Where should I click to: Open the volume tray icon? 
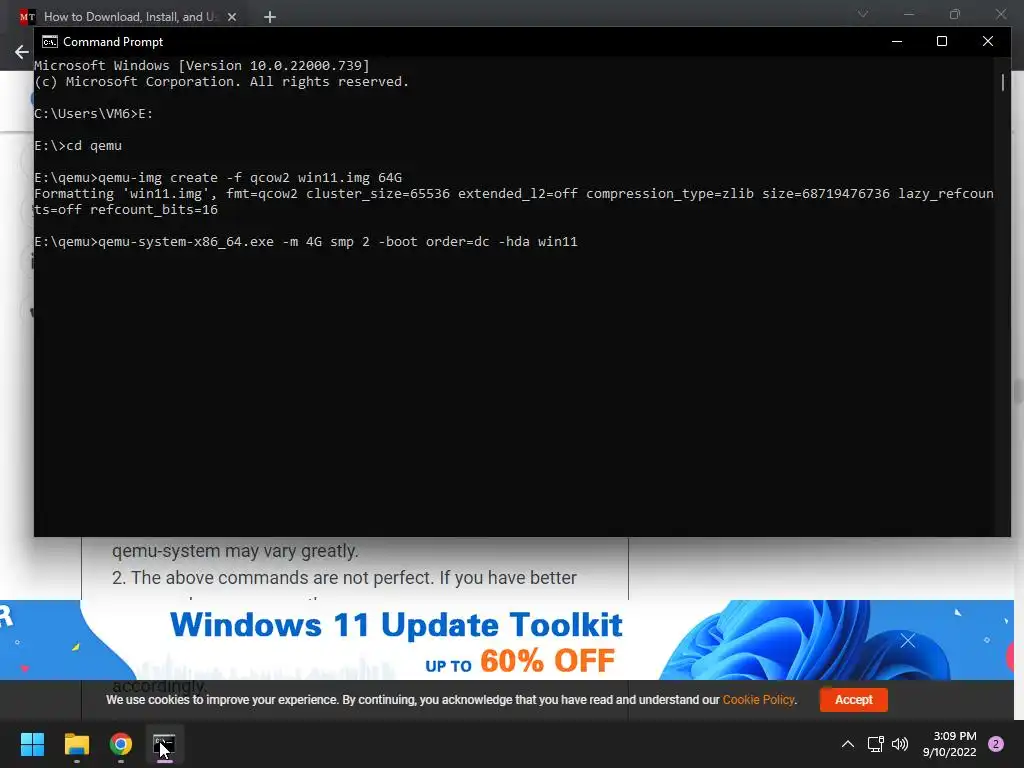click(900, 744)
